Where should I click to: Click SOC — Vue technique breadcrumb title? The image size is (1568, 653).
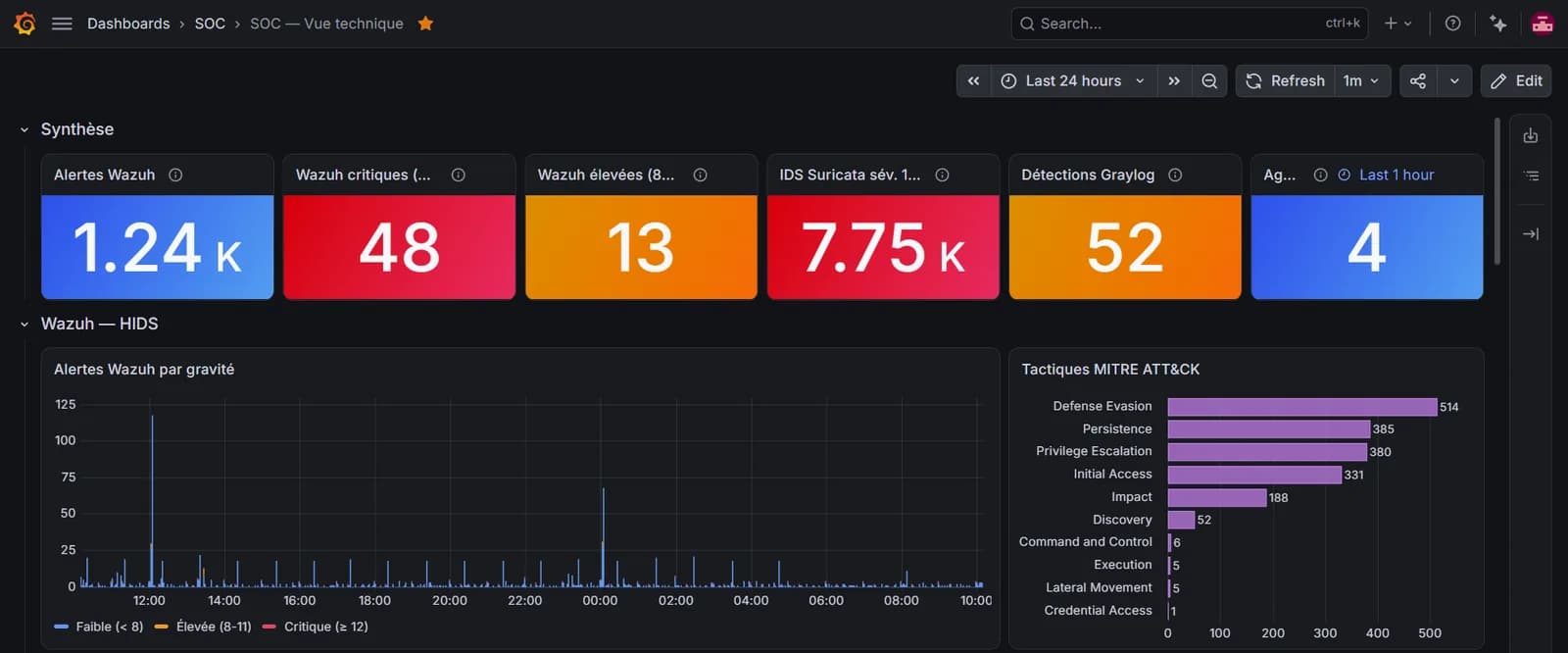click(326, 24)
